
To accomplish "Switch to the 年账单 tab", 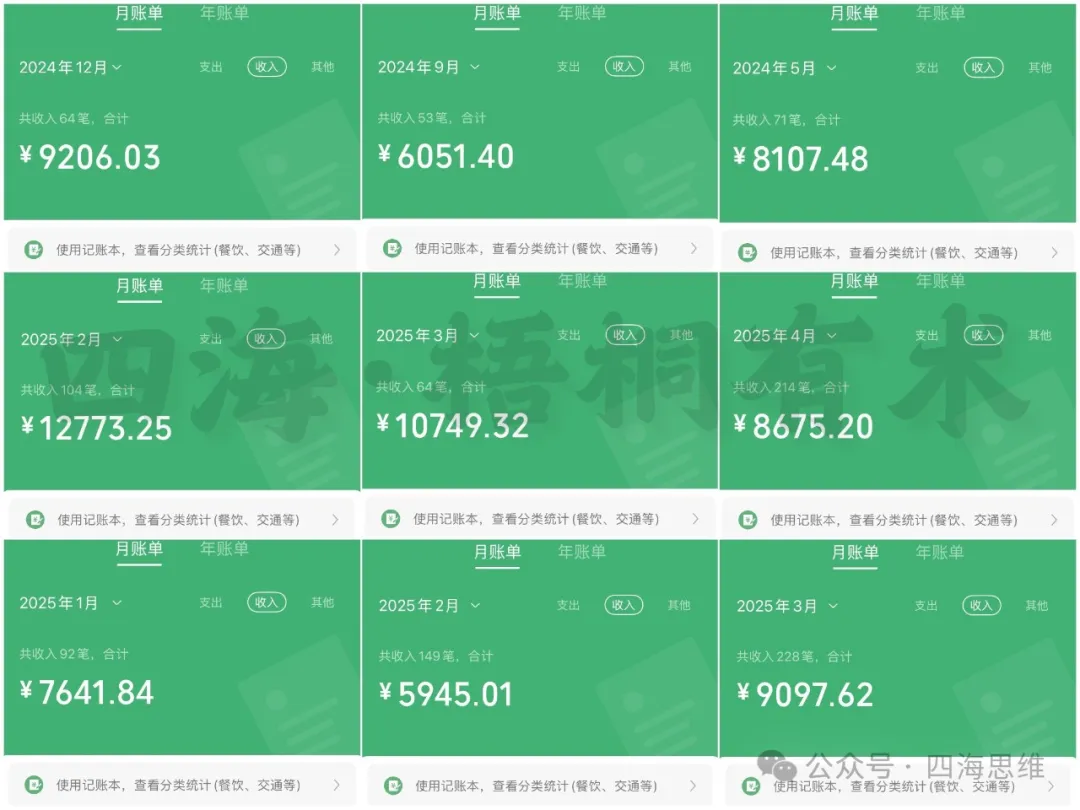I will click(223, 14).
